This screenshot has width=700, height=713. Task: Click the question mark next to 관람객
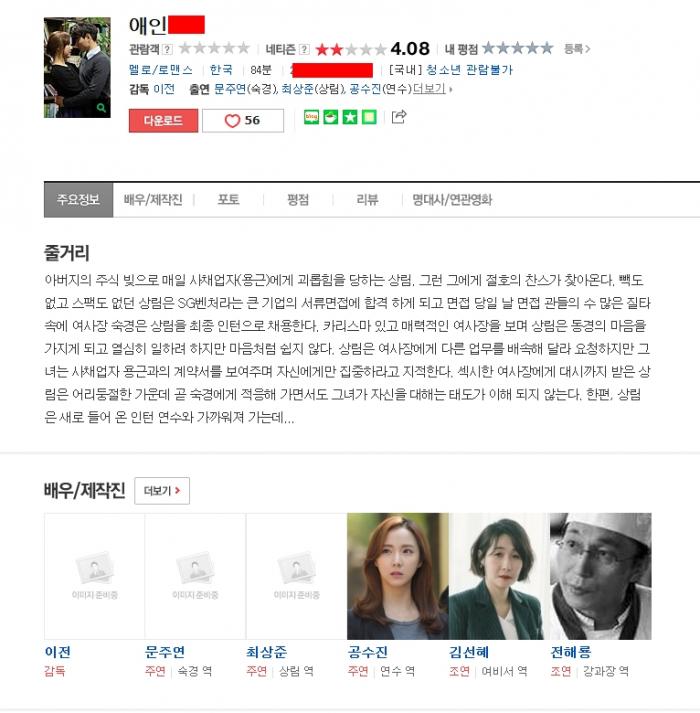coord(167,49)
